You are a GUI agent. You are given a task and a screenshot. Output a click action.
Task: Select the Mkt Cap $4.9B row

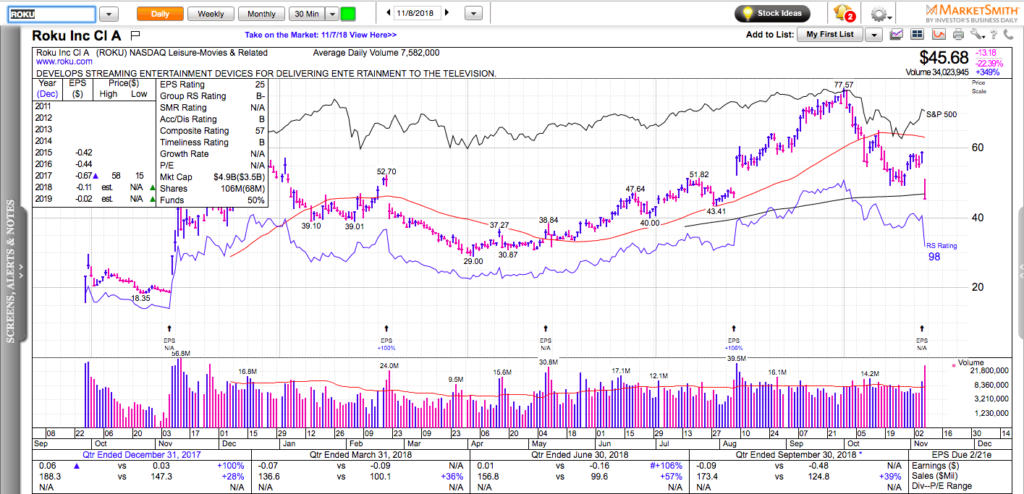pyautogui.click(x=211, y=177)
